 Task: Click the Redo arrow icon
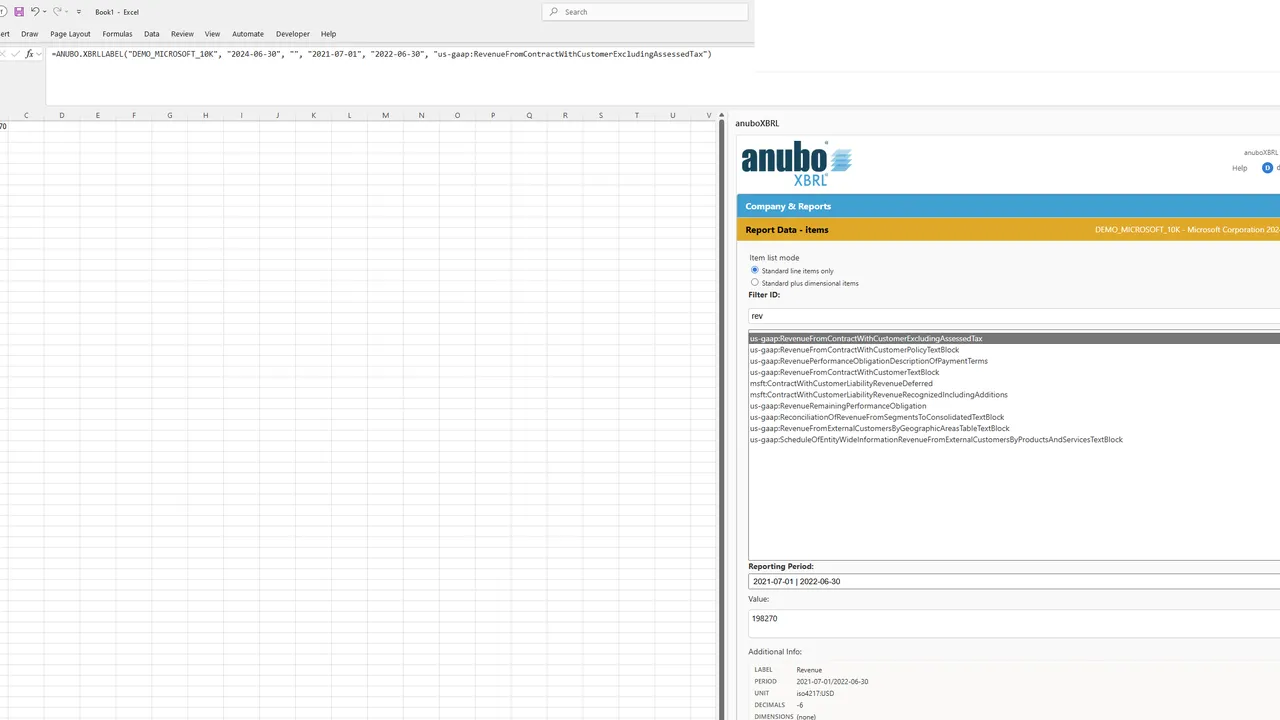pos(57,12)
